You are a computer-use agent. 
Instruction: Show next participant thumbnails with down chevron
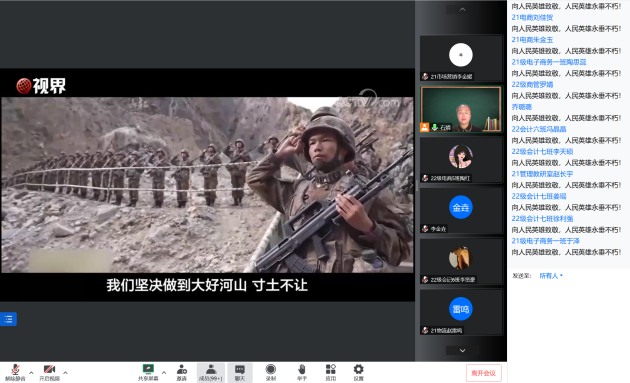(462, 350)
